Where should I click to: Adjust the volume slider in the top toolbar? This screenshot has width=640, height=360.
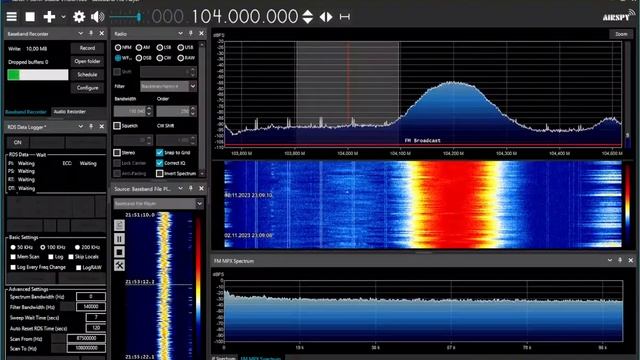[126, 17]
